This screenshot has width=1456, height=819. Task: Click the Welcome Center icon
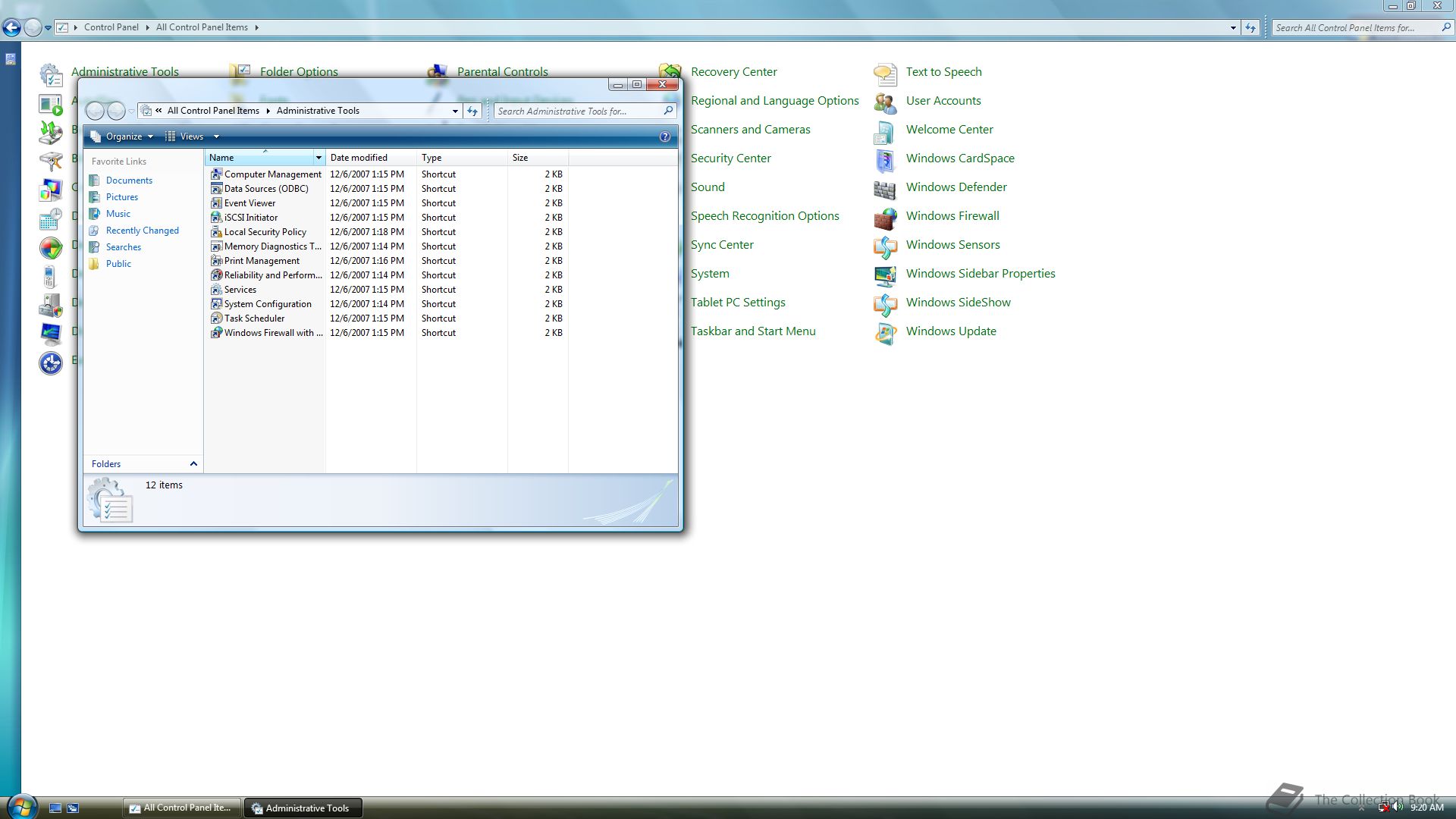coord(885,131)
